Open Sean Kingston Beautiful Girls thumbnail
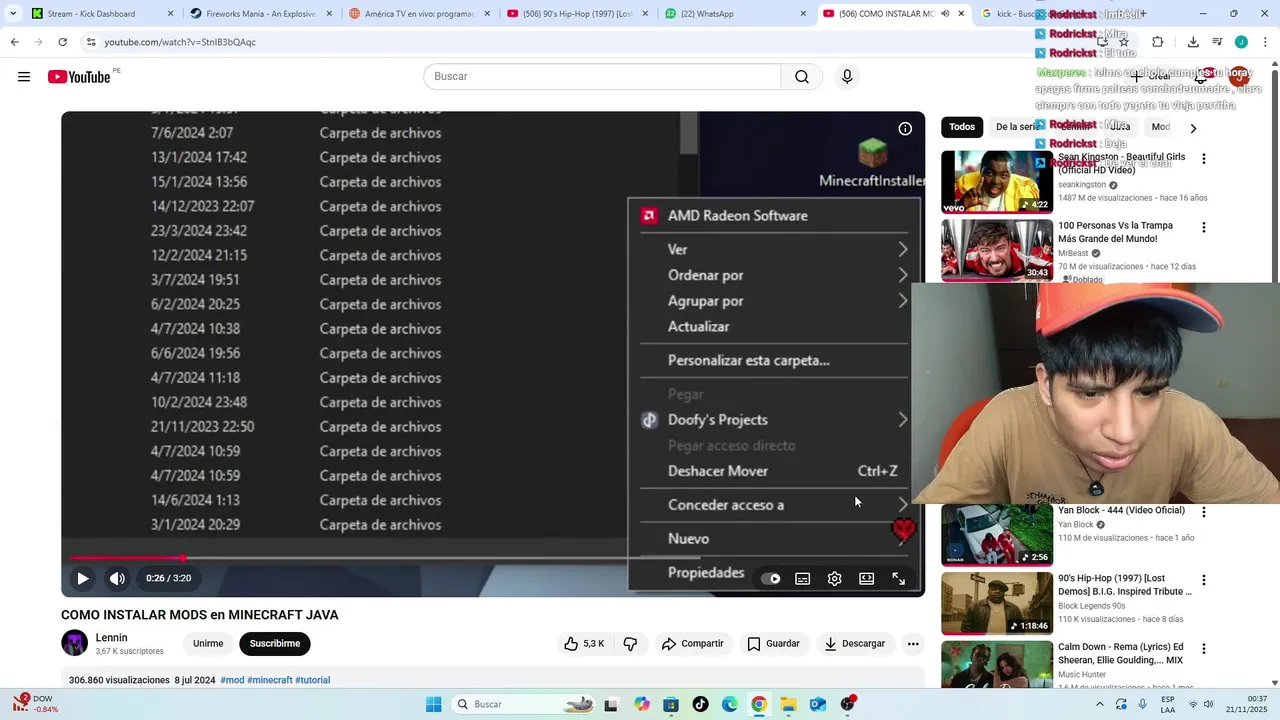The width and height of the screenshot is (1280, 720). (x=996, y=182)
